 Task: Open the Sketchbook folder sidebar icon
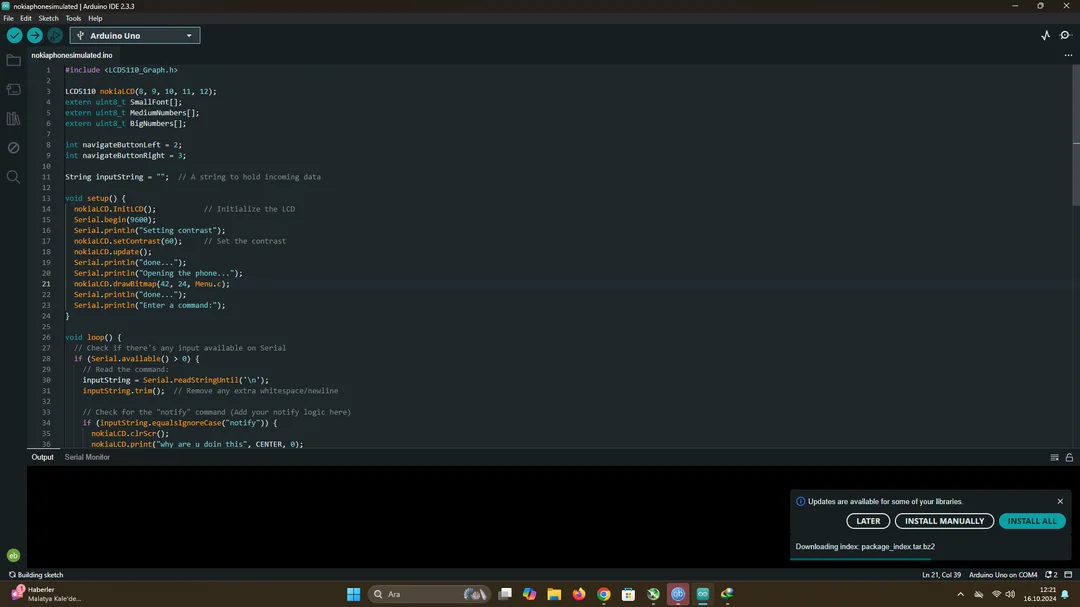point(13,61)
